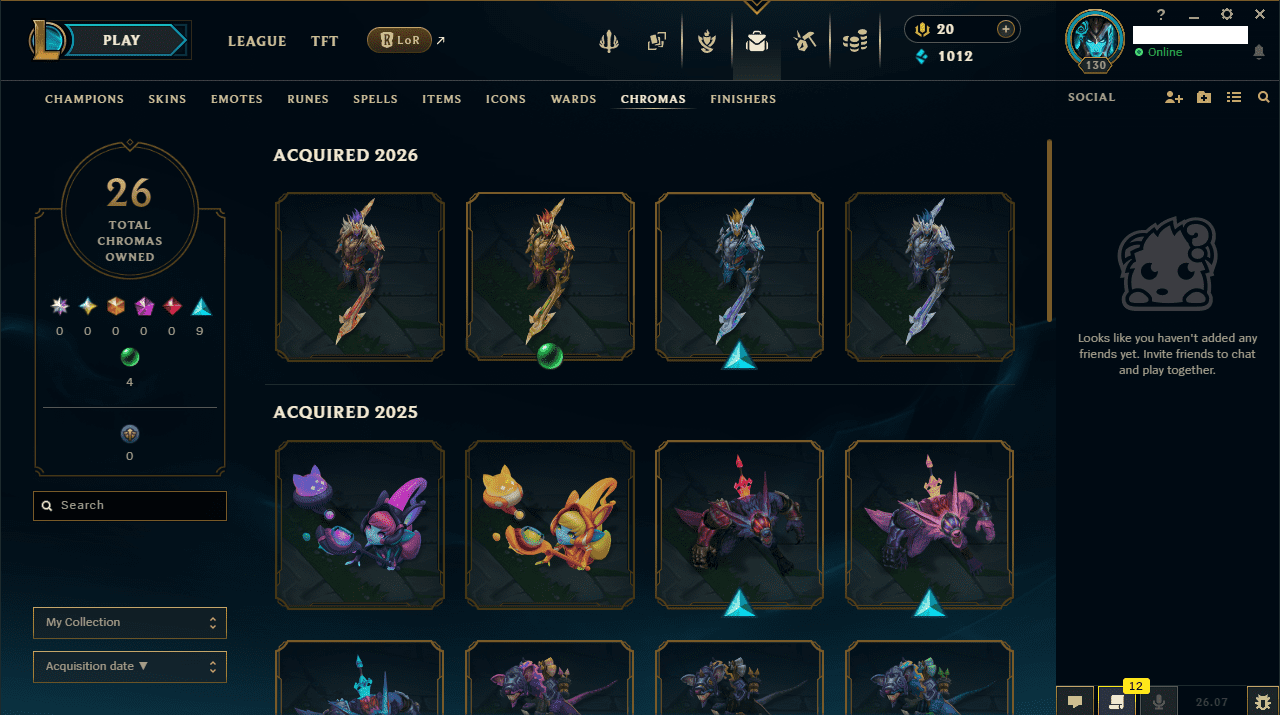Switch to the Finishers tab
This screenshot has width=1280, height=715.
[743, 99]
